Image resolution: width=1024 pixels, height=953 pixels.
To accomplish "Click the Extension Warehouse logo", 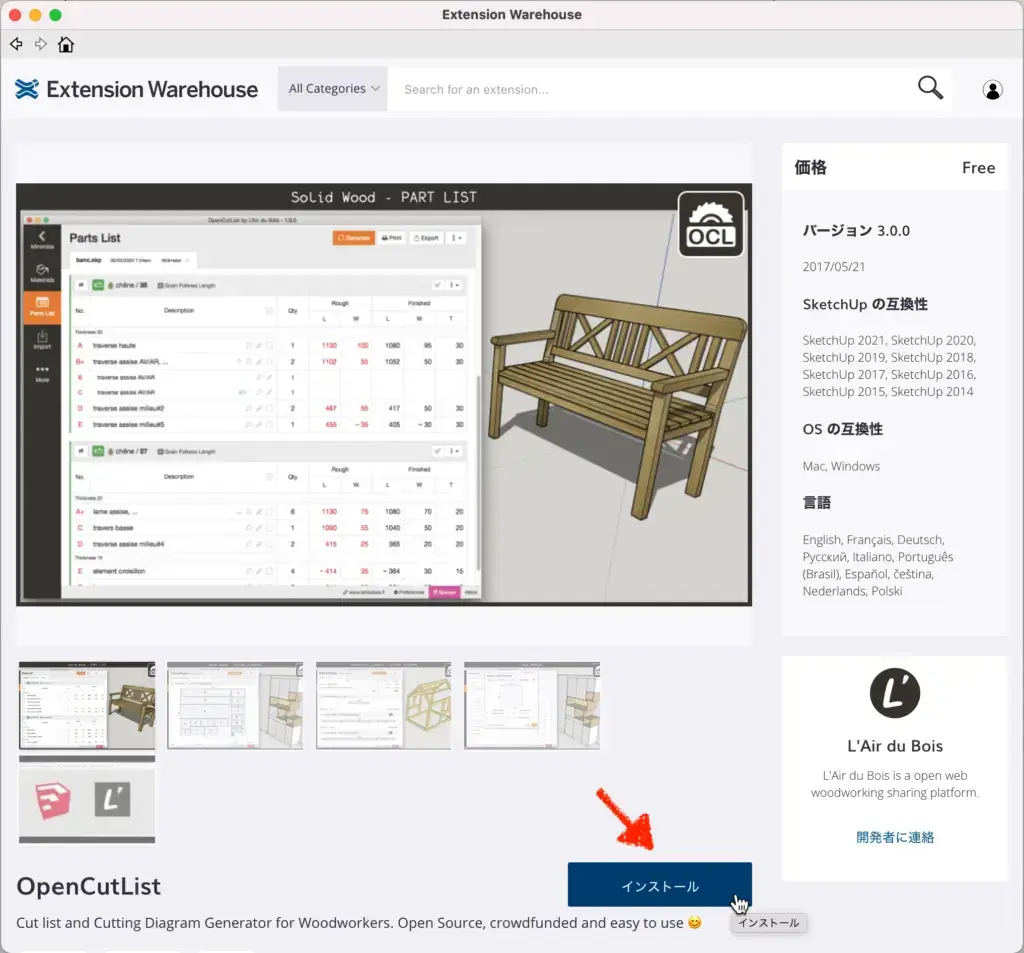I will click(x=136, y=89).
